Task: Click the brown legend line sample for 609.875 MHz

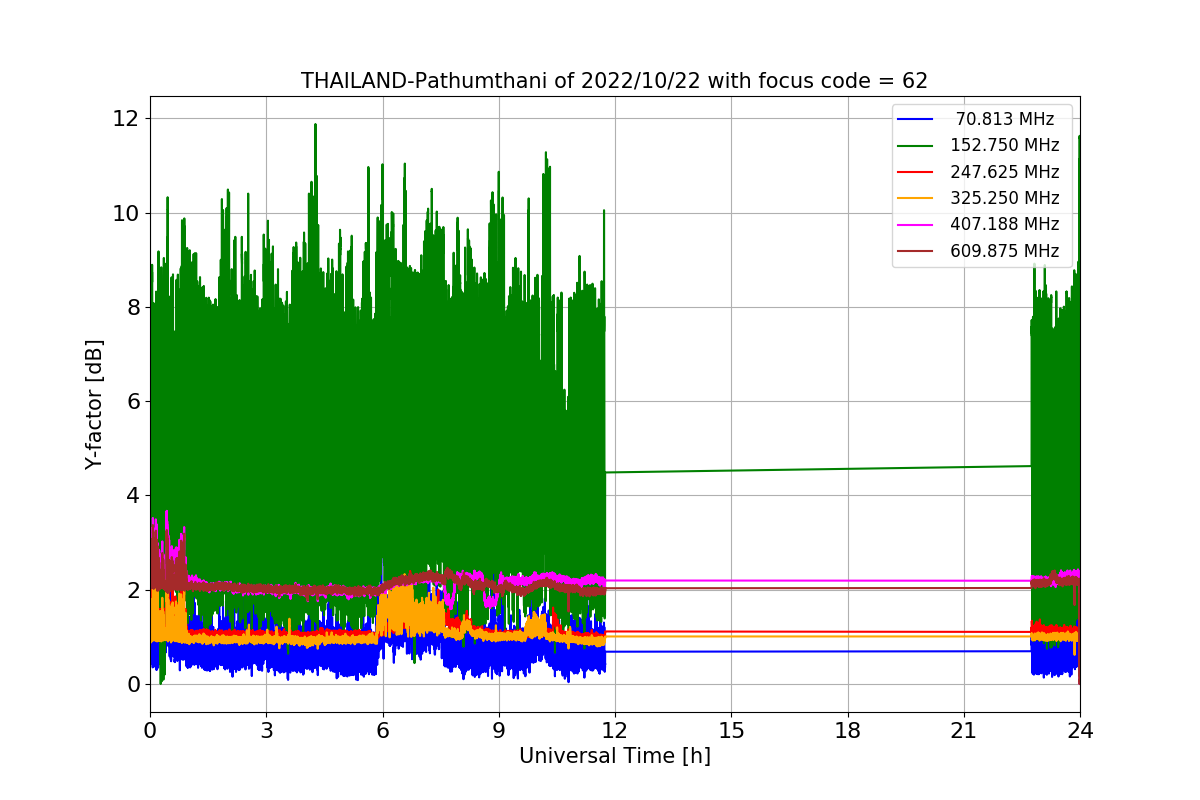Action: (x=915, y=251)
